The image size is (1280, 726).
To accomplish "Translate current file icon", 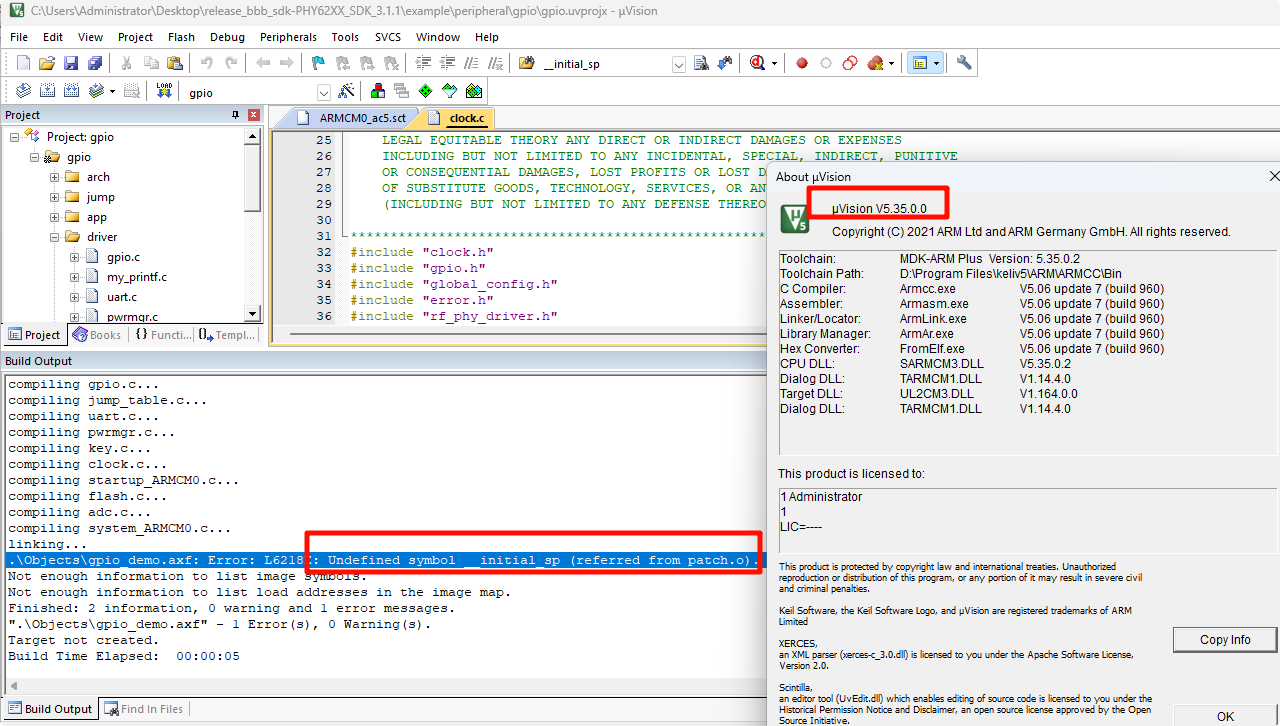I will [23, 91].
